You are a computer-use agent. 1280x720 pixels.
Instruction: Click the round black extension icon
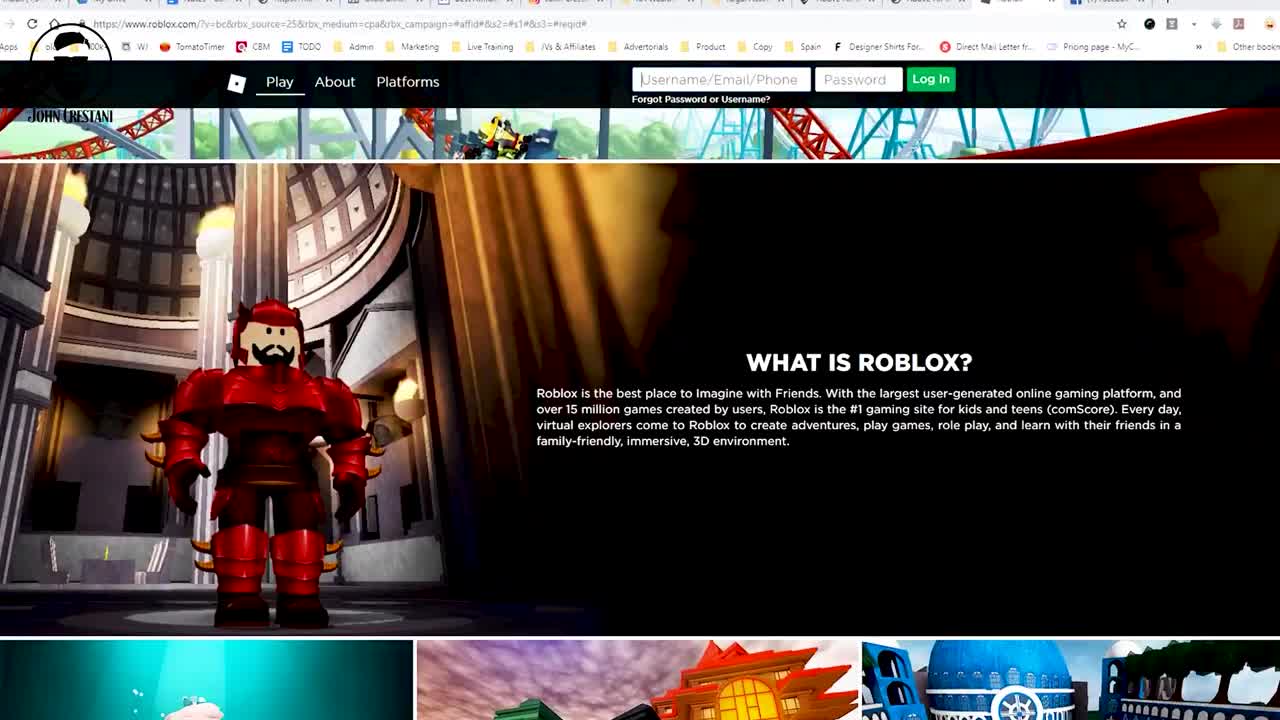click(1149, 24)
